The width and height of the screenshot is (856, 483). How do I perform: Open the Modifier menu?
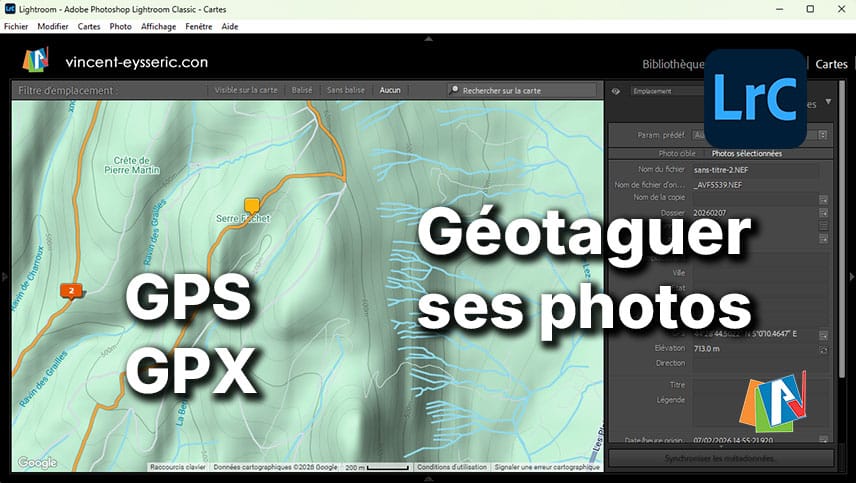tap(53, 26)
